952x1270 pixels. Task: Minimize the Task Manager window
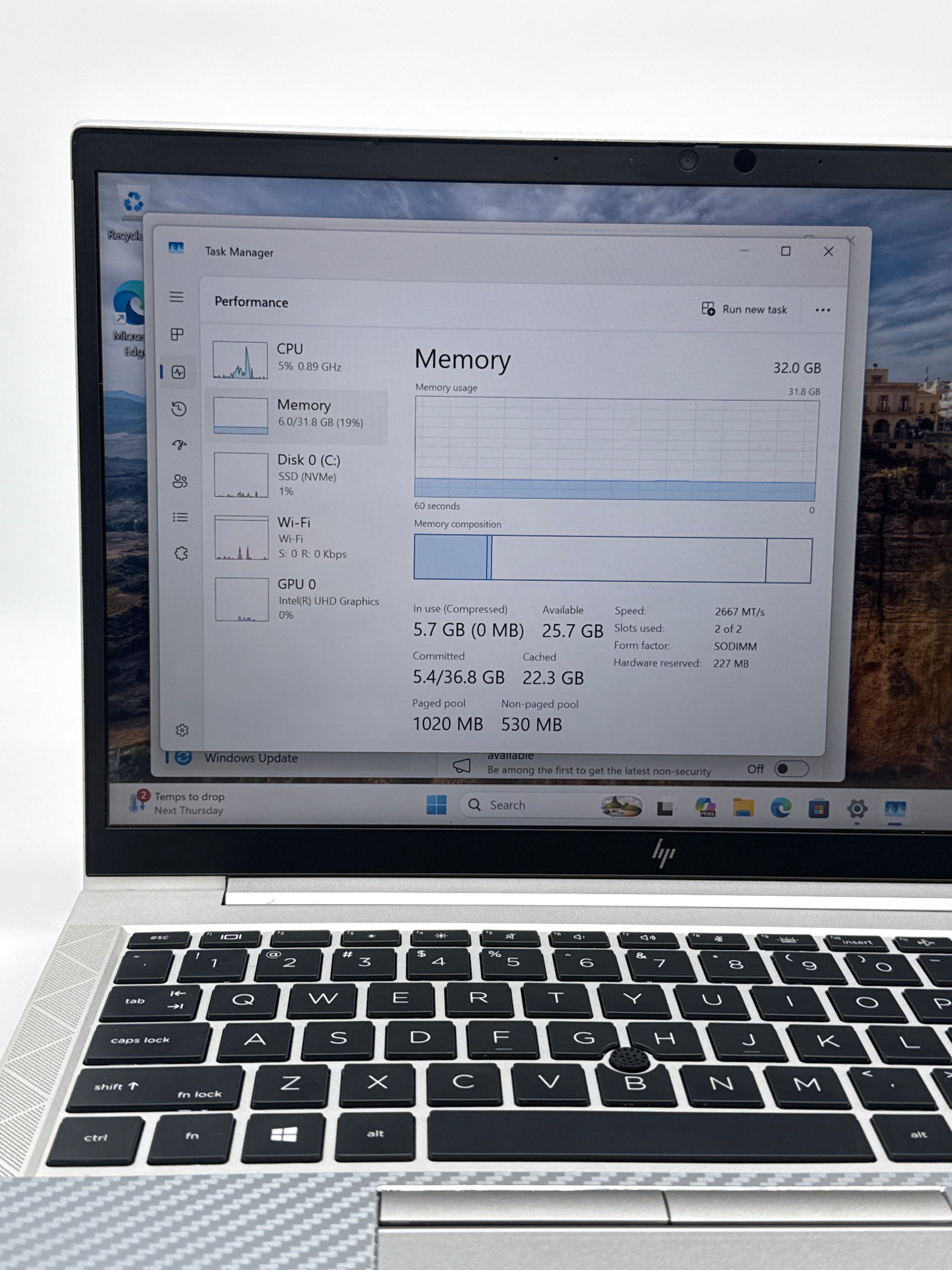coord(744,250)
